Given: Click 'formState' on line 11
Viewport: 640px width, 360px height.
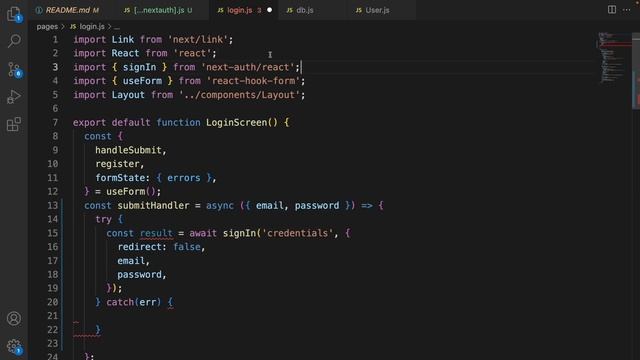Looking at the screenshot, I should click(120, 178).
